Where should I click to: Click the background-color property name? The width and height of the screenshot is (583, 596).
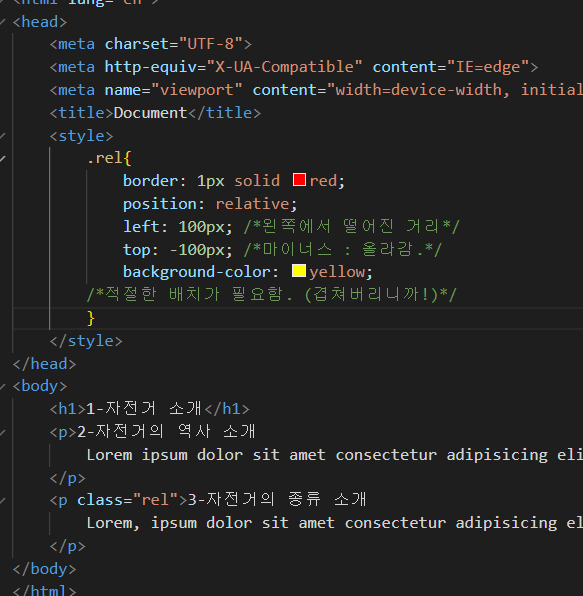(x=197, y=272)
